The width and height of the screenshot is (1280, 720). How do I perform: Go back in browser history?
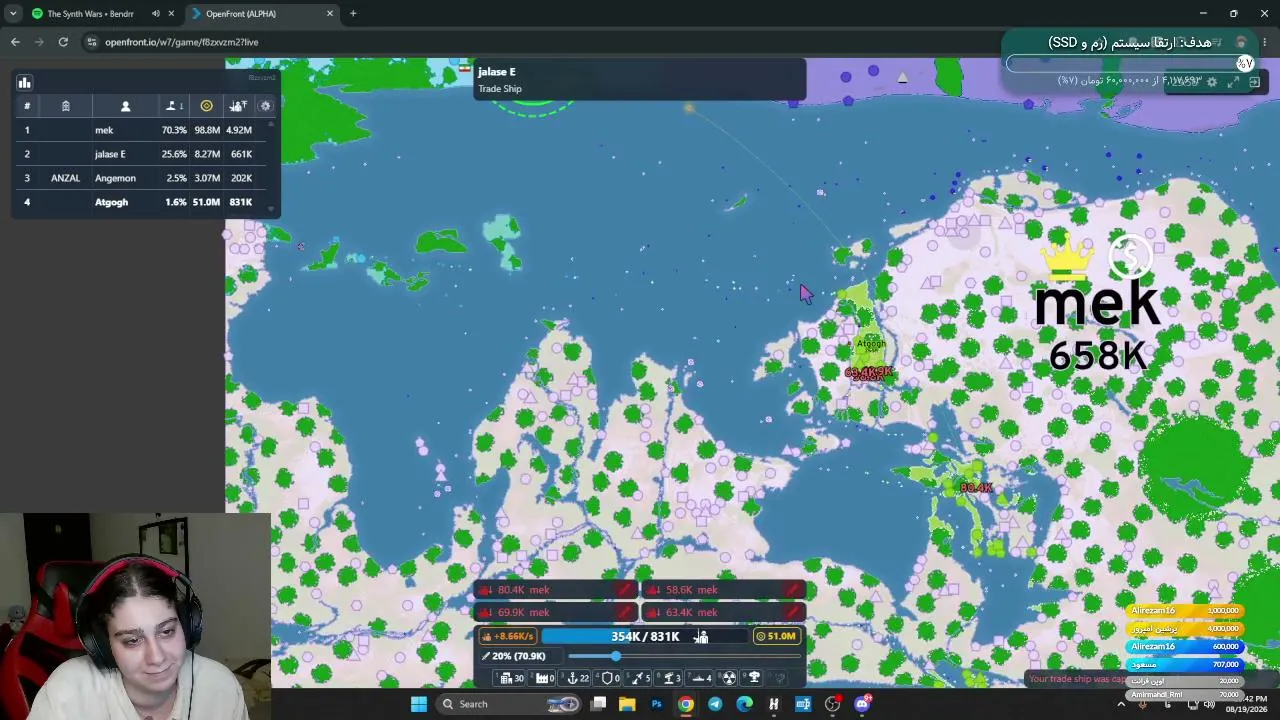[x=15, y=42]
